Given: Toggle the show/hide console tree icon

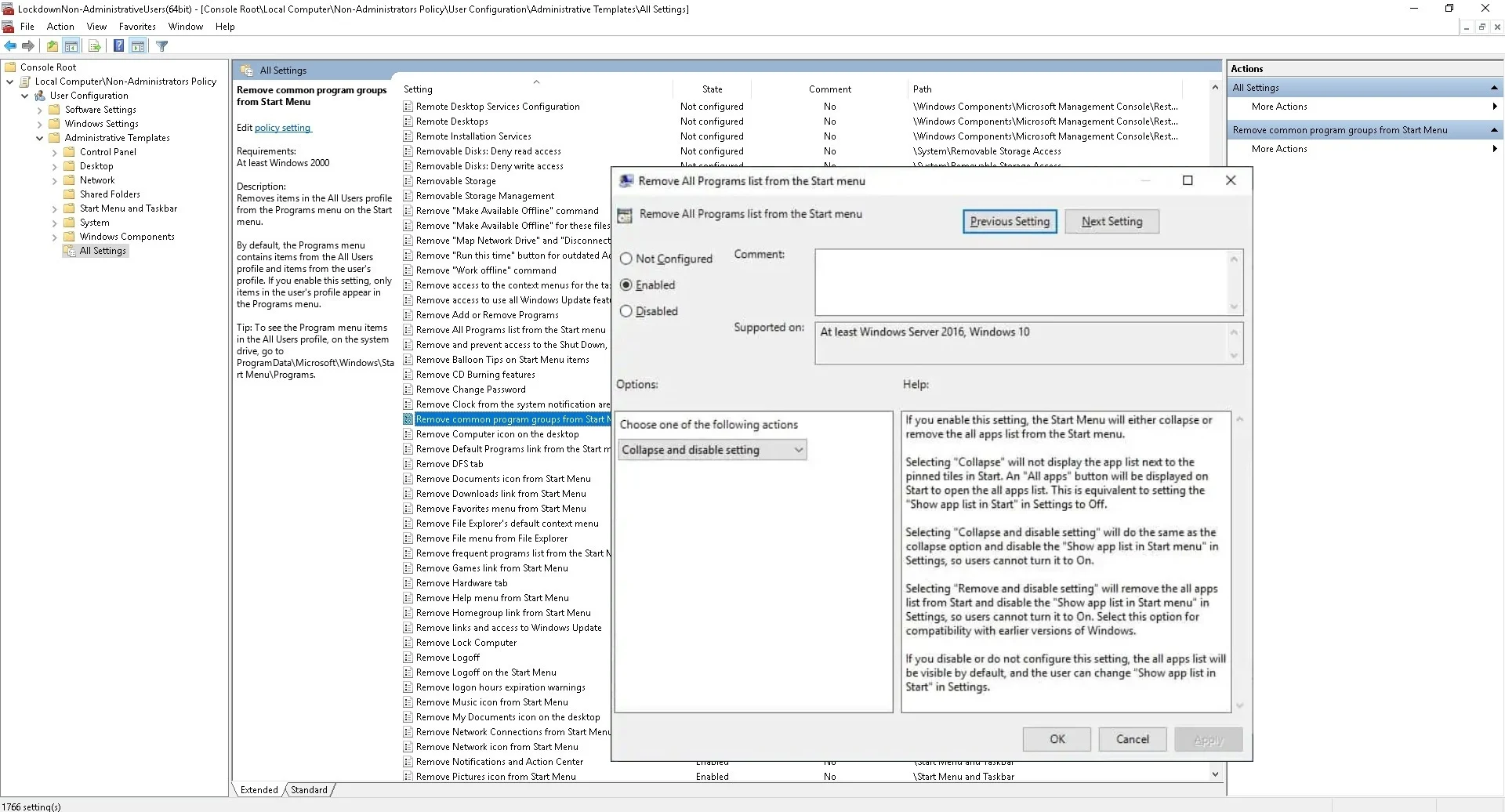Looking at the screenshot, I should pos(72,45).
